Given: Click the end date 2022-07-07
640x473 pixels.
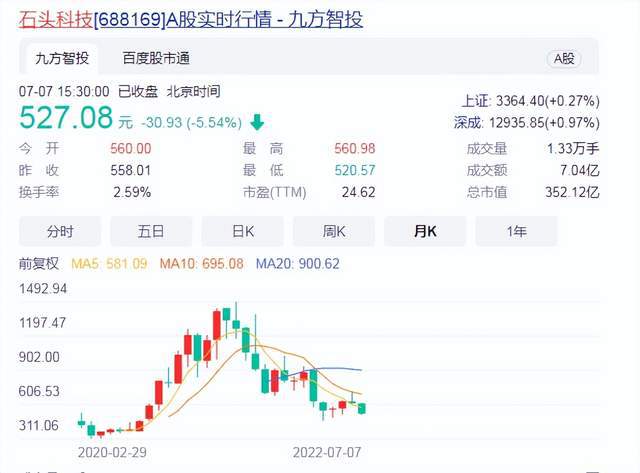Looking at the screenshot, I should click(327, 453).
